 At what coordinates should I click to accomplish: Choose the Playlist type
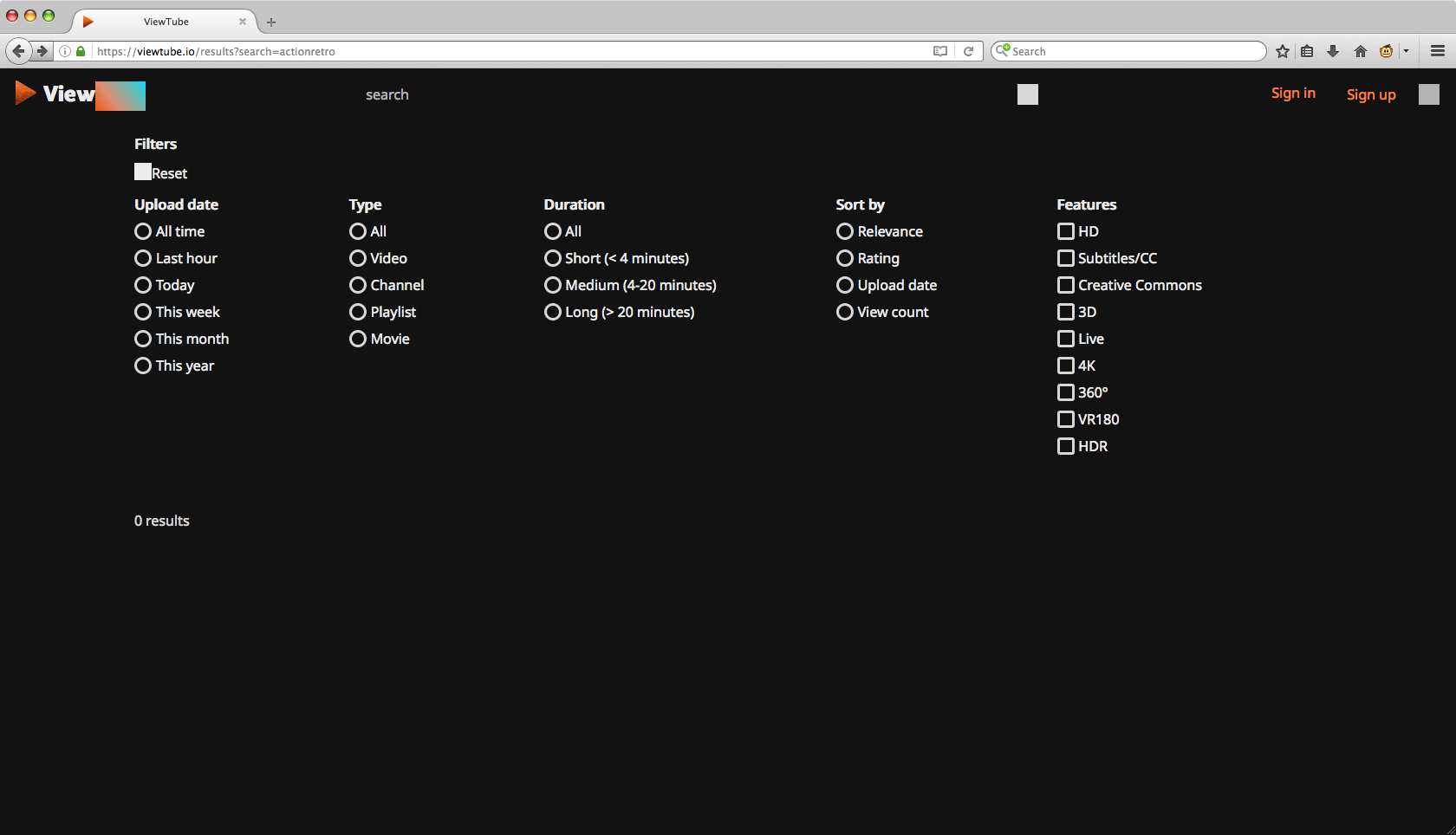pos(383,312)
